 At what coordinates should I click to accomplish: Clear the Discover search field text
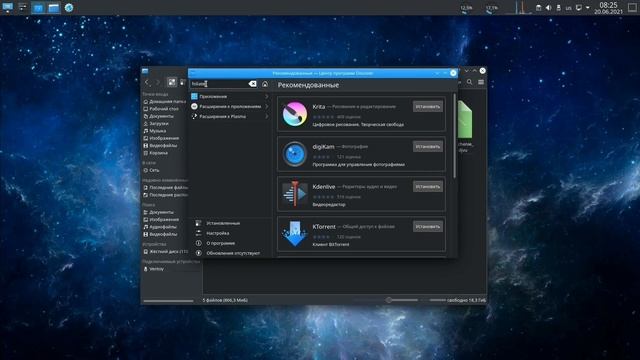click(x=252, y=84)
